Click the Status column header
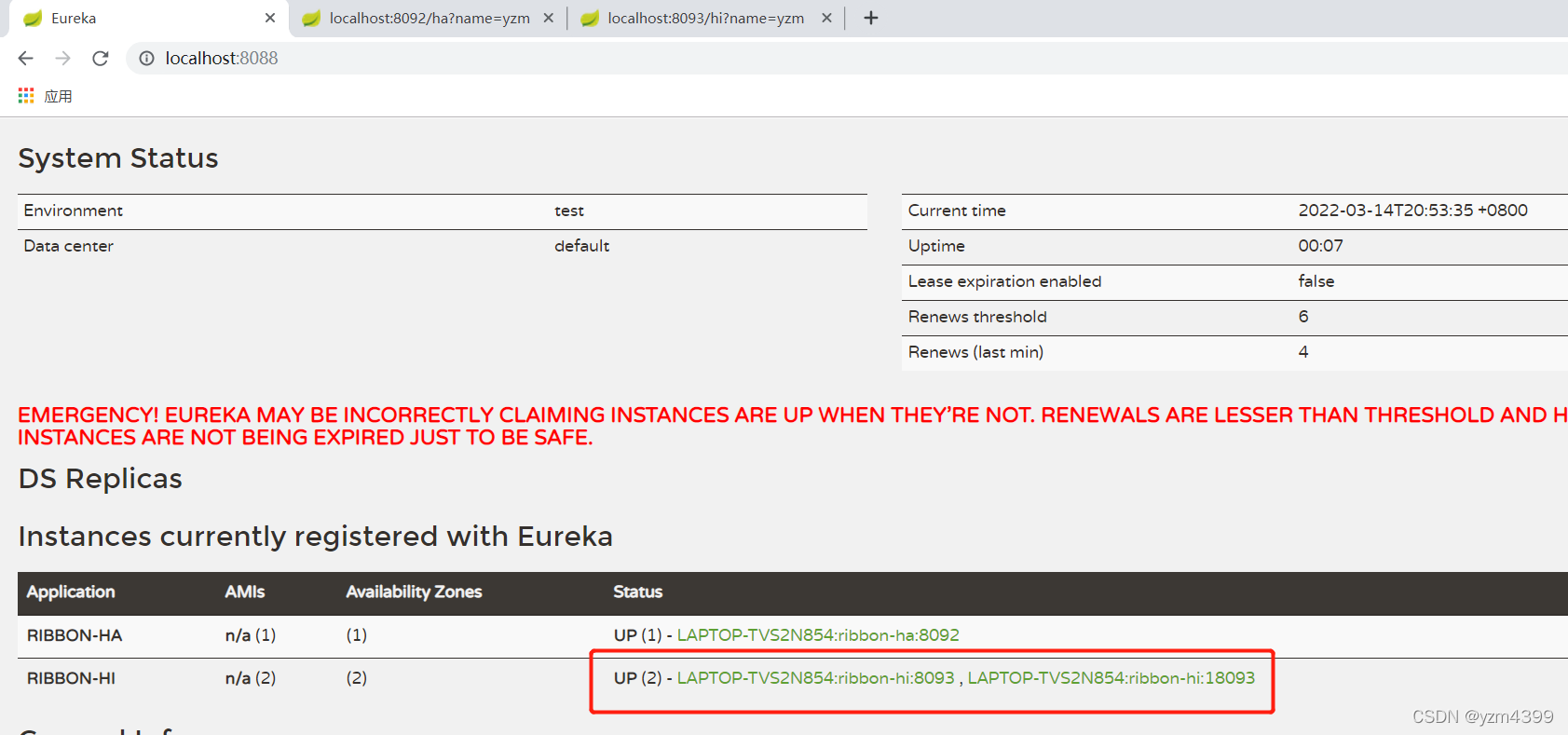 point(638,592)
